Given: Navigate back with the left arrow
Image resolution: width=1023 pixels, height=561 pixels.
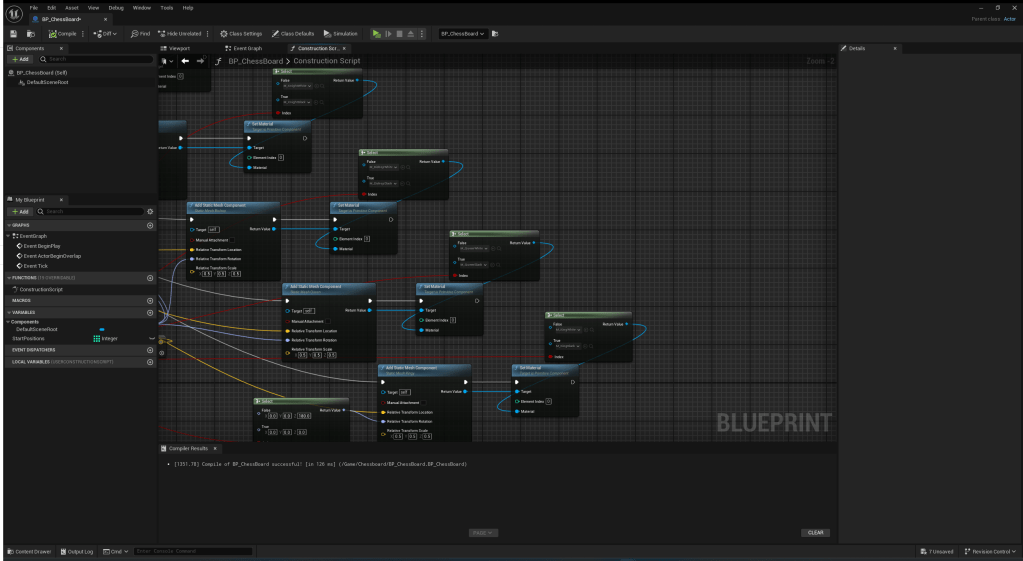Looking at the screenshot, I should pyautogui.click(x=184, y=61).
